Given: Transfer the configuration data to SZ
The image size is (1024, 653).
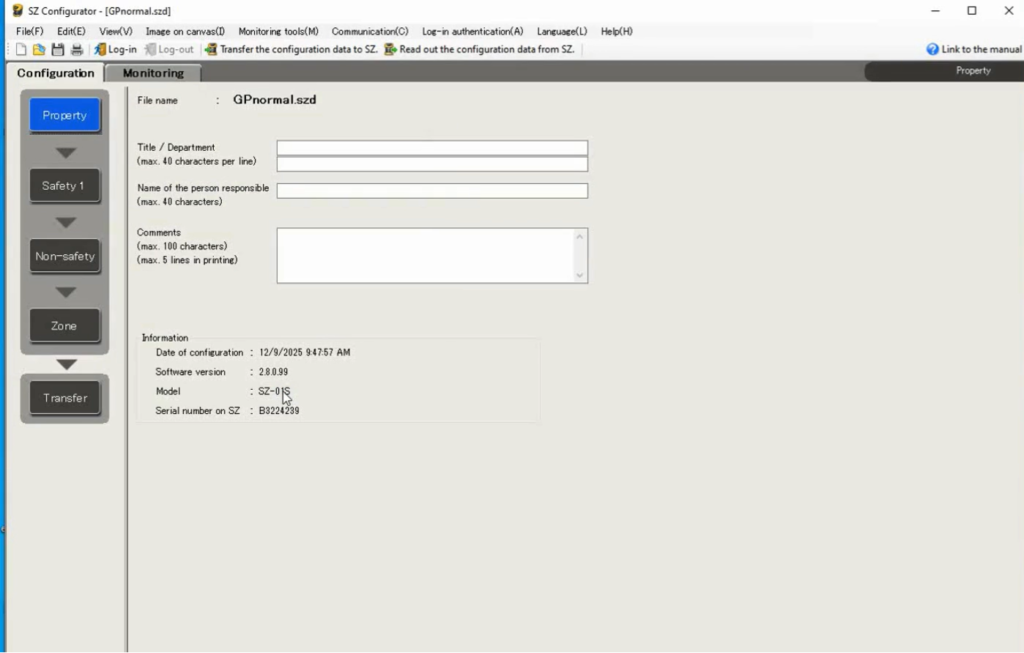Looking at the screenshot, I should tap(291, 49).
